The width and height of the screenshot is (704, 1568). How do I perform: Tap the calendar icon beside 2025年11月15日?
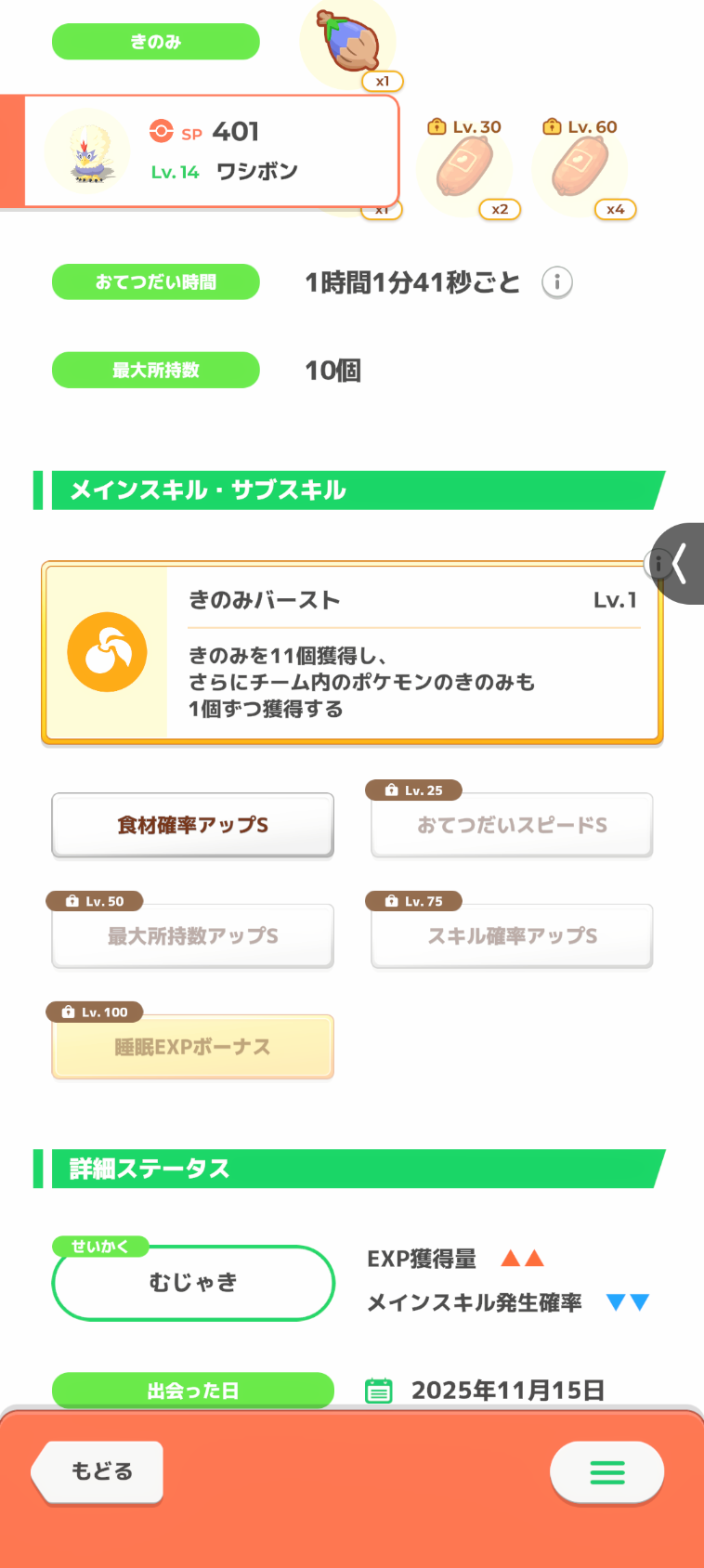coord(379,1391)
